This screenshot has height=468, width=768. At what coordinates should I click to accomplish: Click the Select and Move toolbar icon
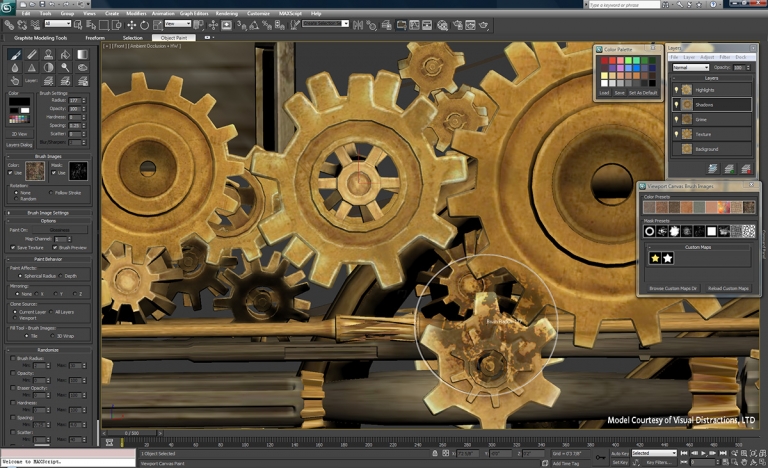(x=131, y=24)
